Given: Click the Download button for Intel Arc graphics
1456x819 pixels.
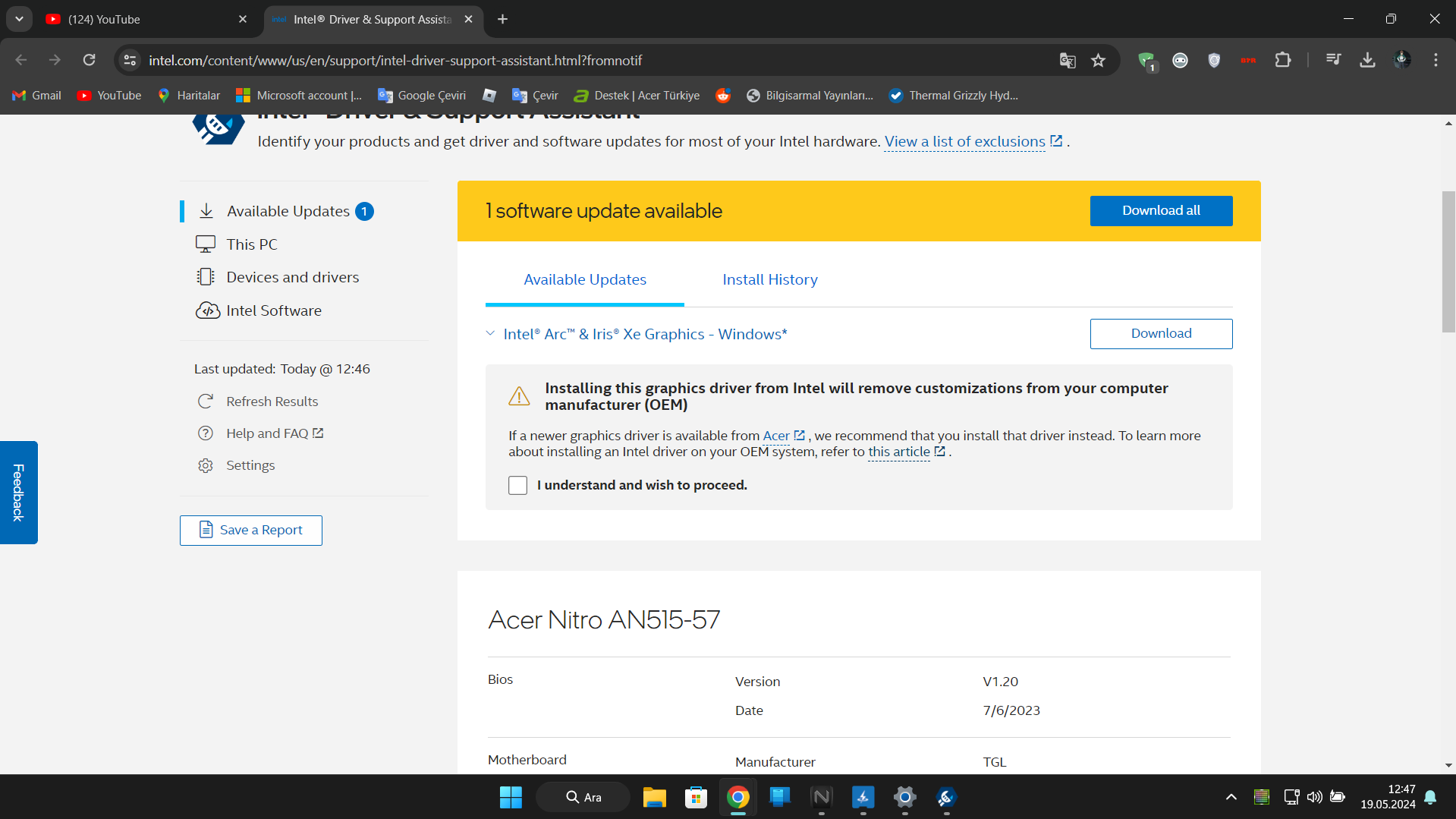Looking at the screenshot, I should tap(1161, 334).
